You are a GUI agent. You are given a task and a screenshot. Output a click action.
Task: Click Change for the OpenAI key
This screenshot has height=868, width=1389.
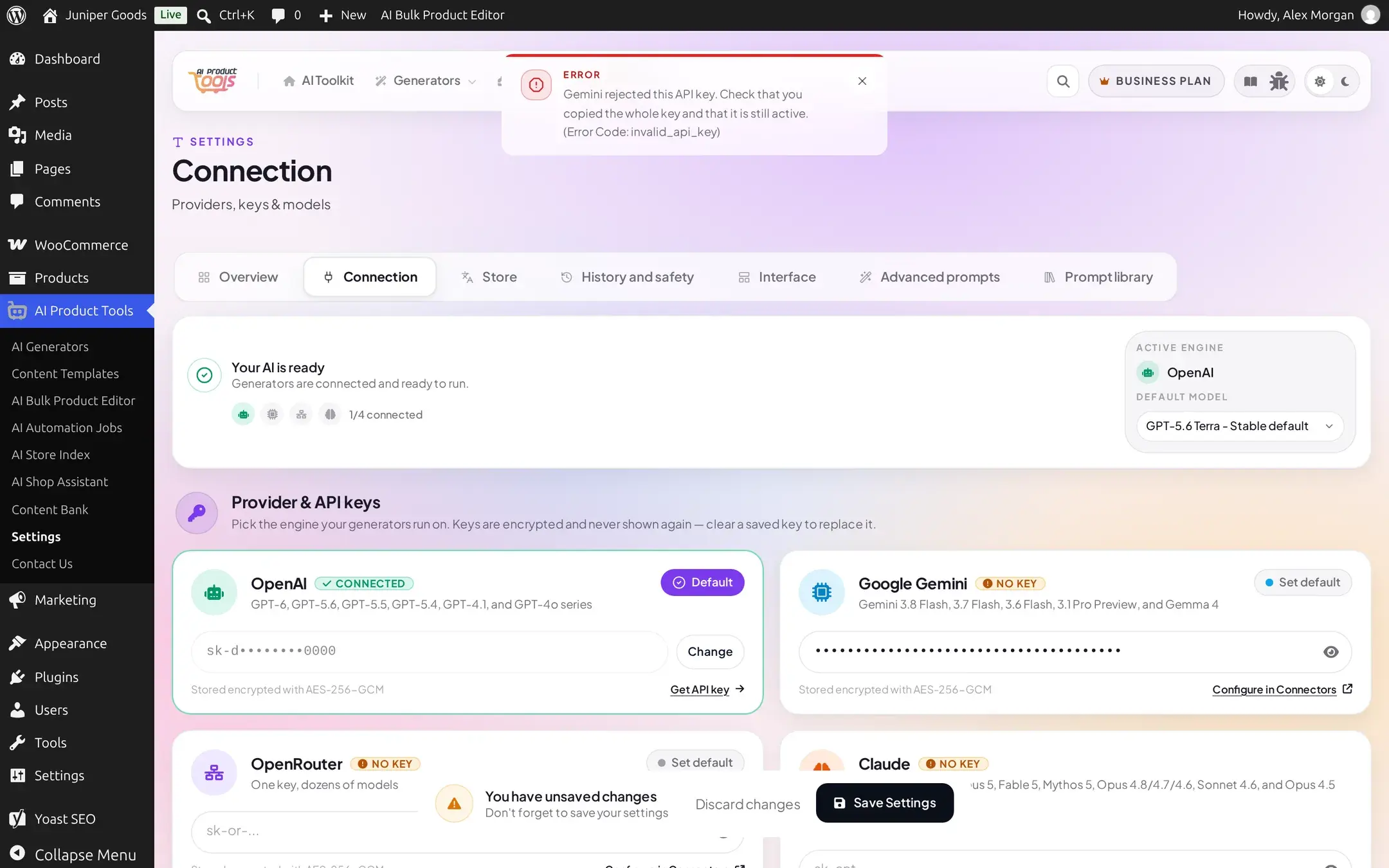(x=710, y=652)
